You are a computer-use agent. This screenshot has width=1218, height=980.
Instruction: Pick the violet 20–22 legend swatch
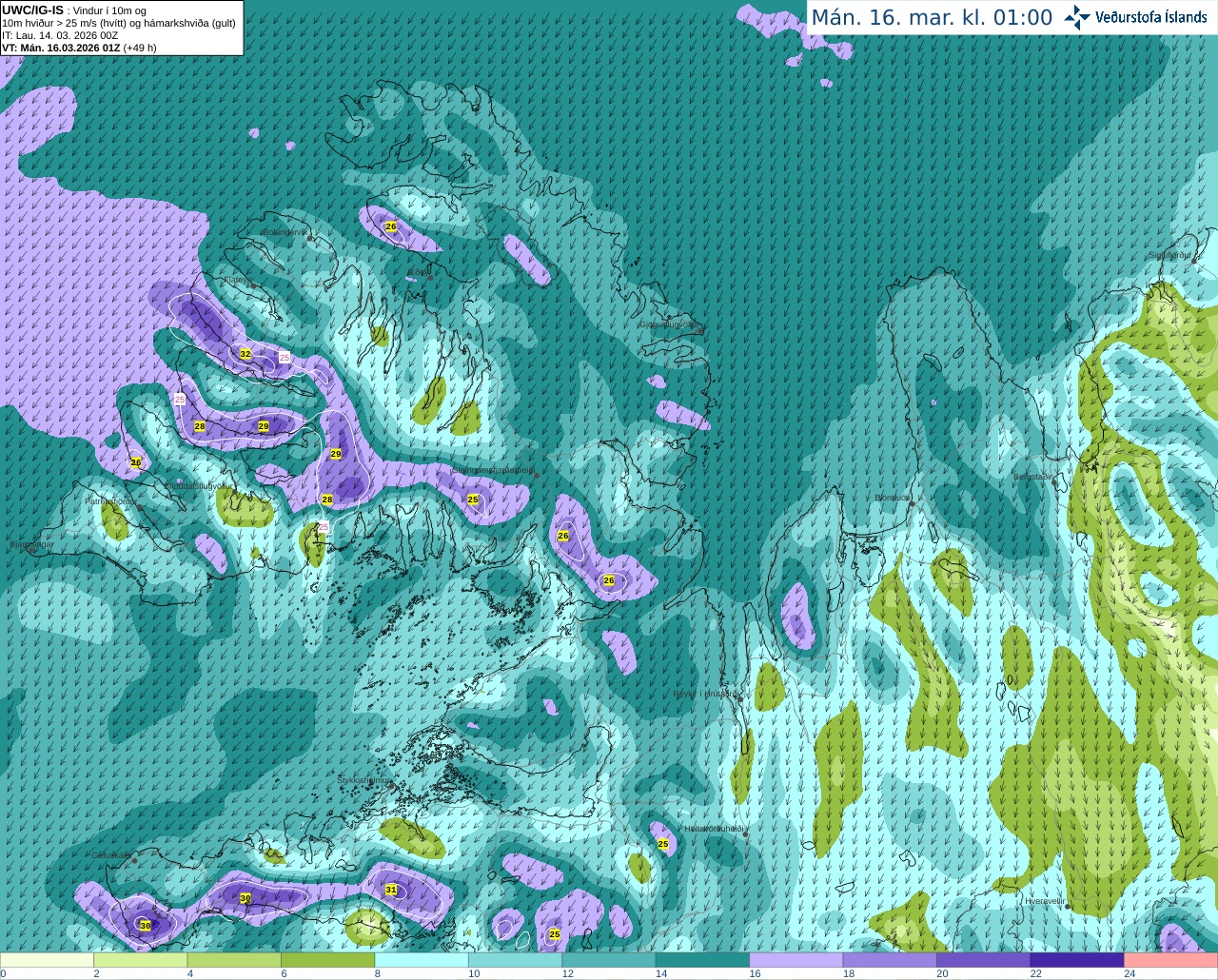tap(984, 960)
